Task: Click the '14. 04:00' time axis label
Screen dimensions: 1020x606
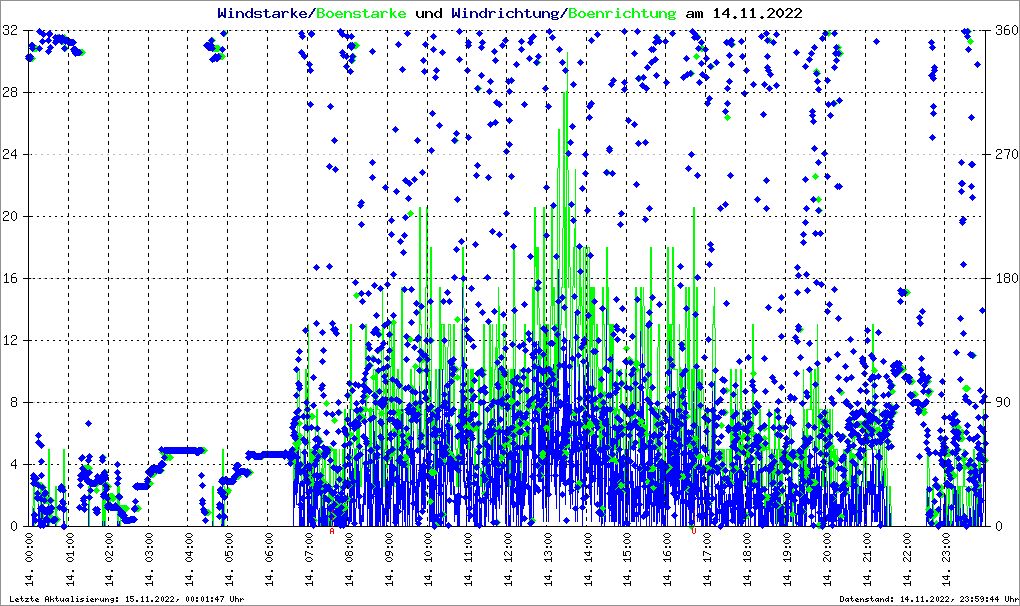Action: (189, 559)
